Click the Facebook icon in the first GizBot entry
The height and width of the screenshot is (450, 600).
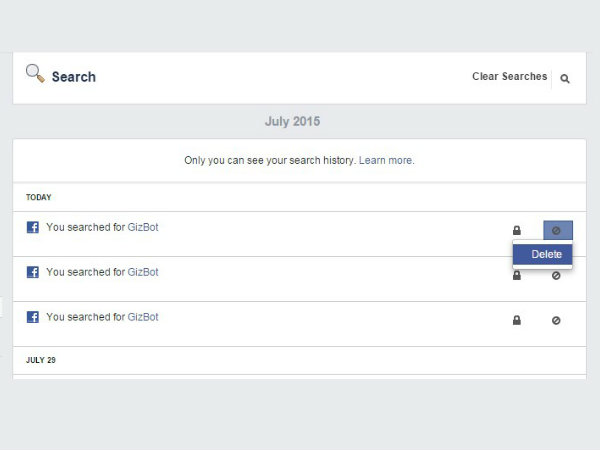pos(33,228)
